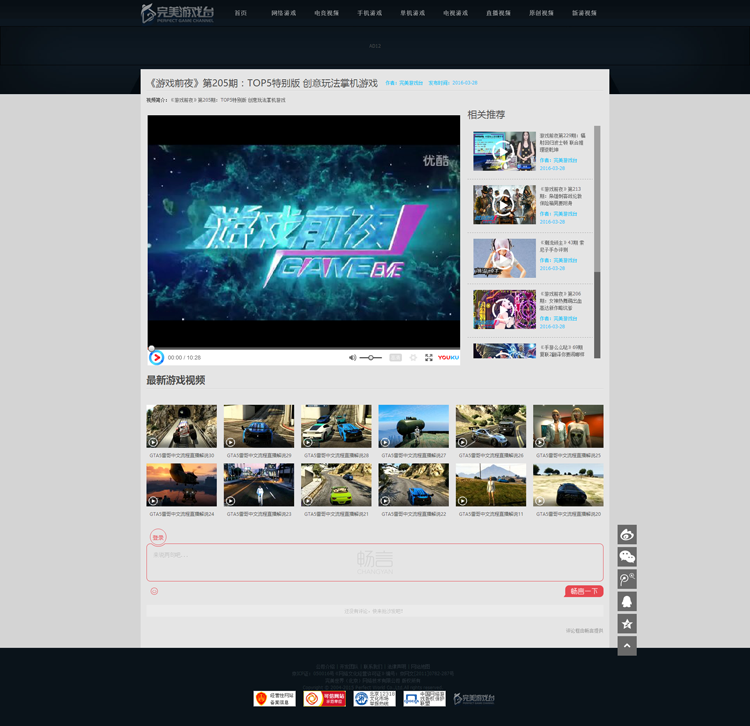
Task: Click author link under 第229期 recommendation
Action: coord(558,160)
